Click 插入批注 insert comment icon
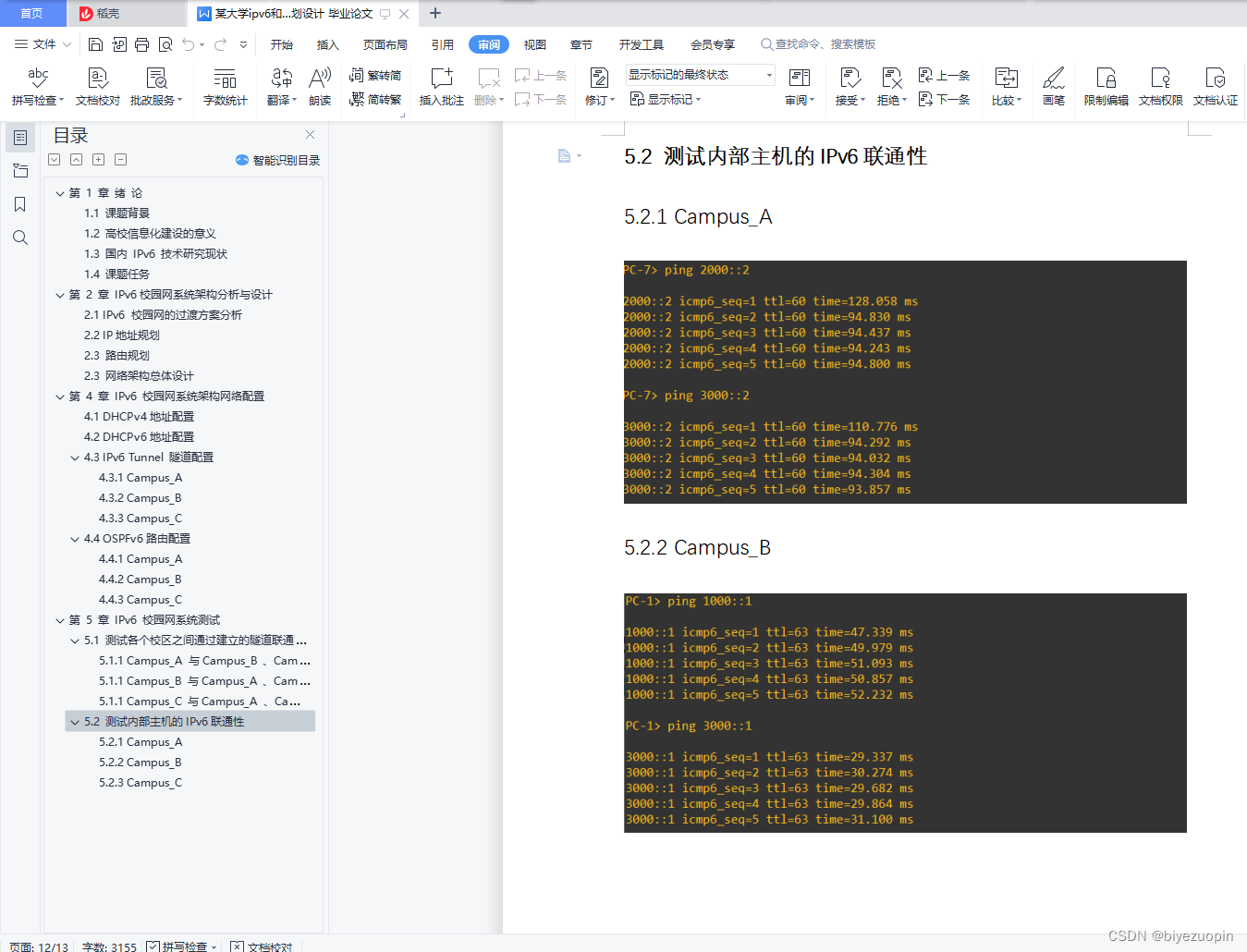Screen dimensions: 1247x952 point(442,87)
